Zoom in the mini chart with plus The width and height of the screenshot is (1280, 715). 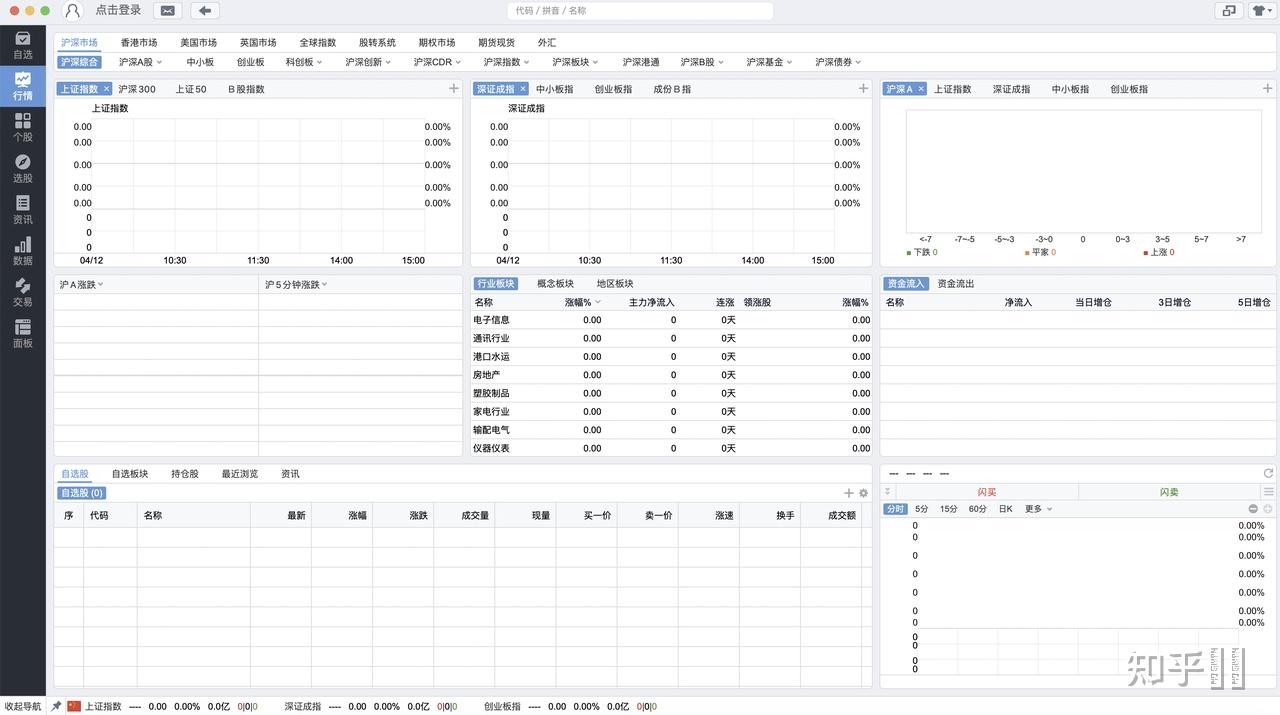coord(1268,509)
